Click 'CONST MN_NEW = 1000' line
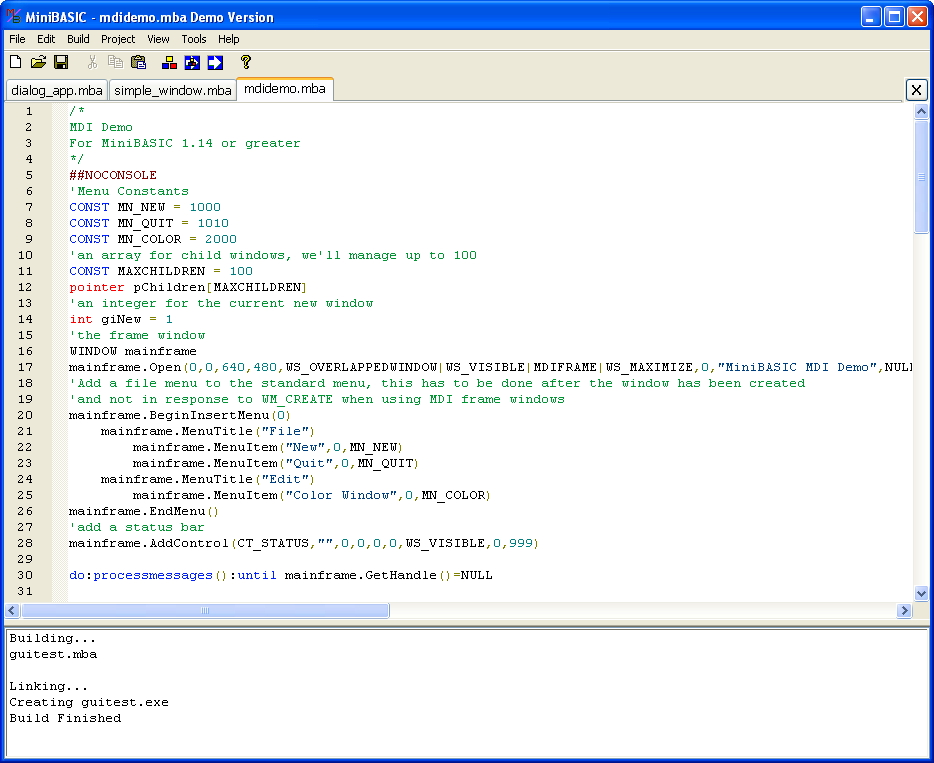 (145, 207)
